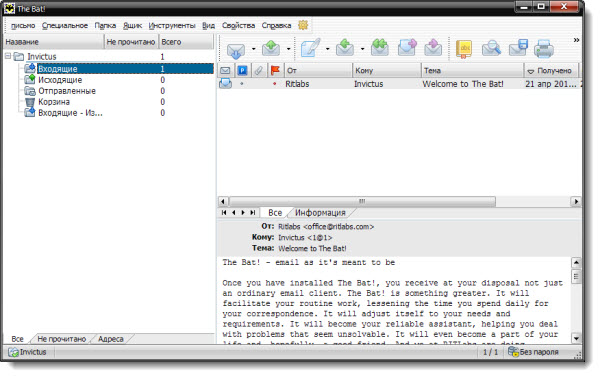Open the dropdown arrow beside the new message icon
Viewport: 600px width, 377px height.
328,49
